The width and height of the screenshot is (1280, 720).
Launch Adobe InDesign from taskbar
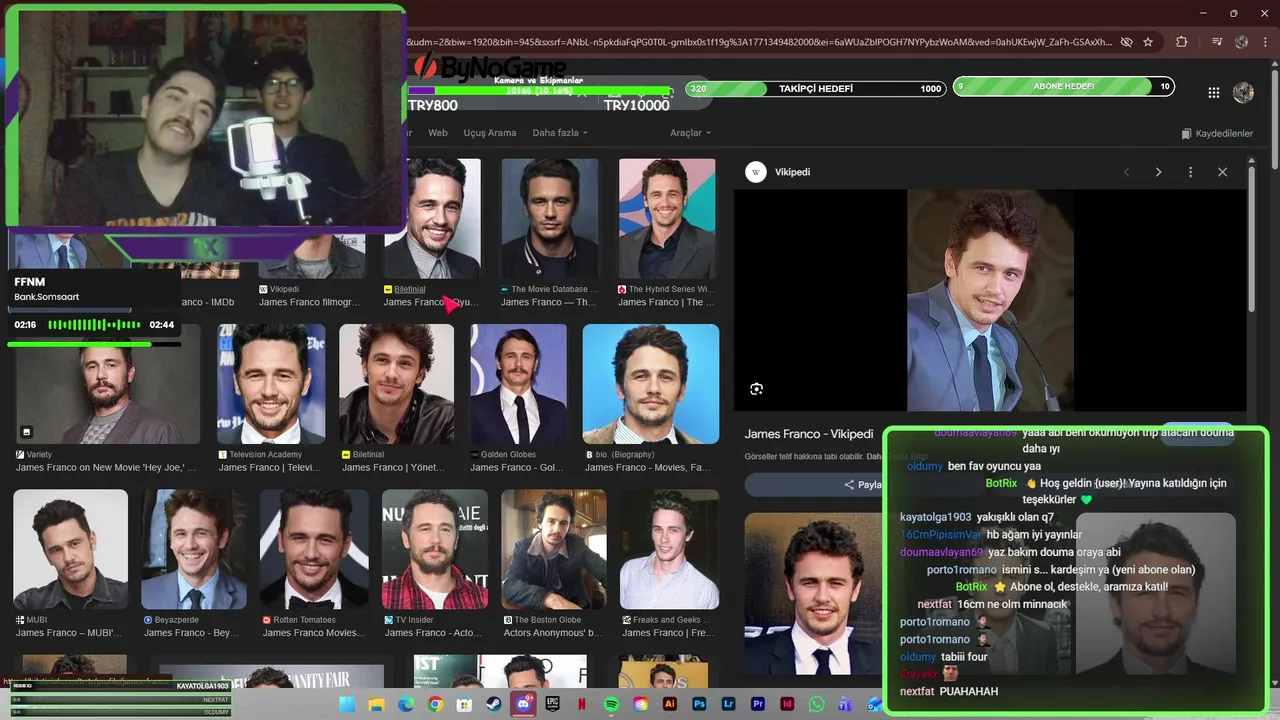pyautogui.click(x=787, y=704)
